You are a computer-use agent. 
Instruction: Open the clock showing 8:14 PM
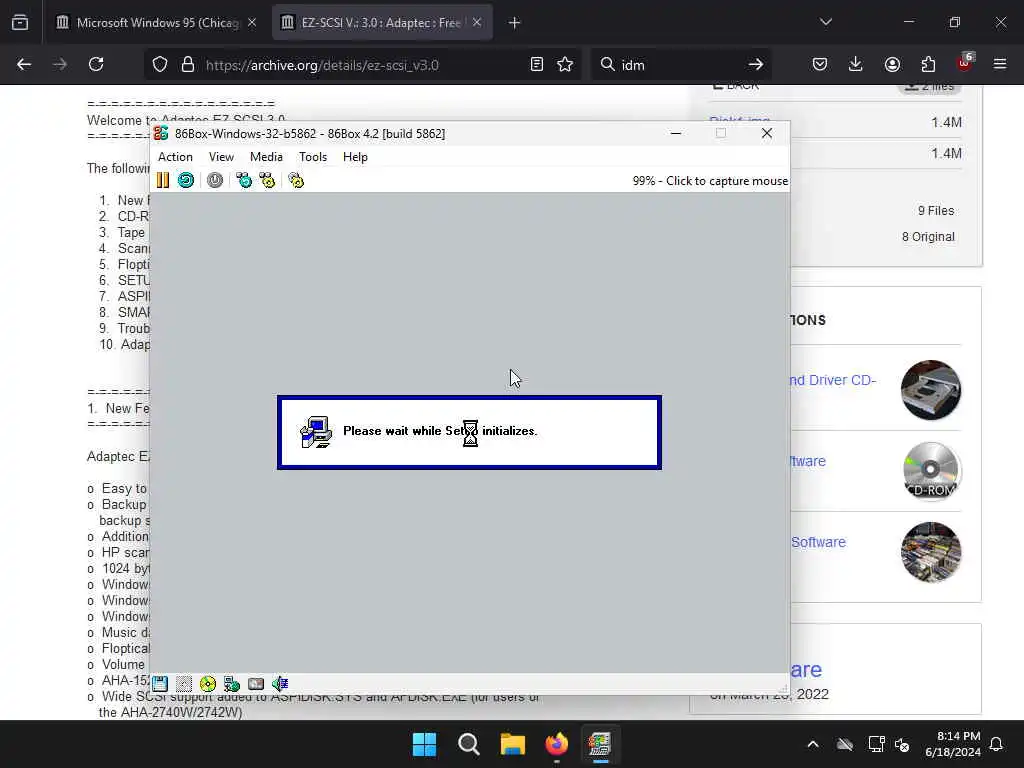(953, 744)
